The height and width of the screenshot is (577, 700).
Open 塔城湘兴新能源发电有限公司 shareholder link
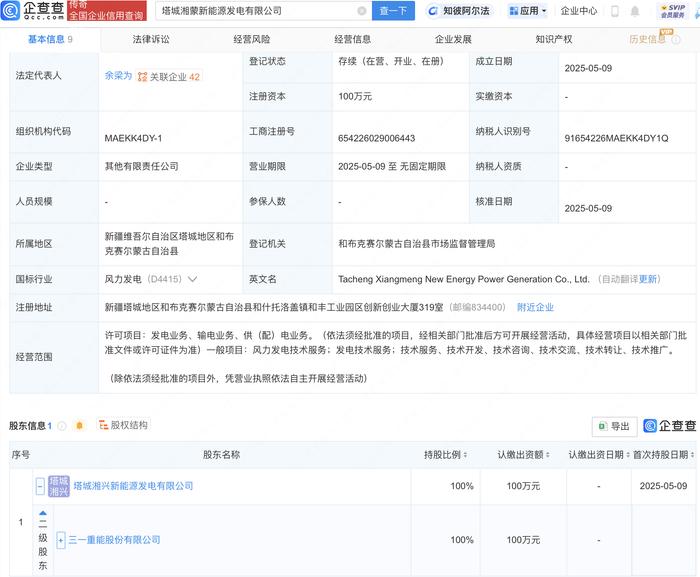pos(133,486)
